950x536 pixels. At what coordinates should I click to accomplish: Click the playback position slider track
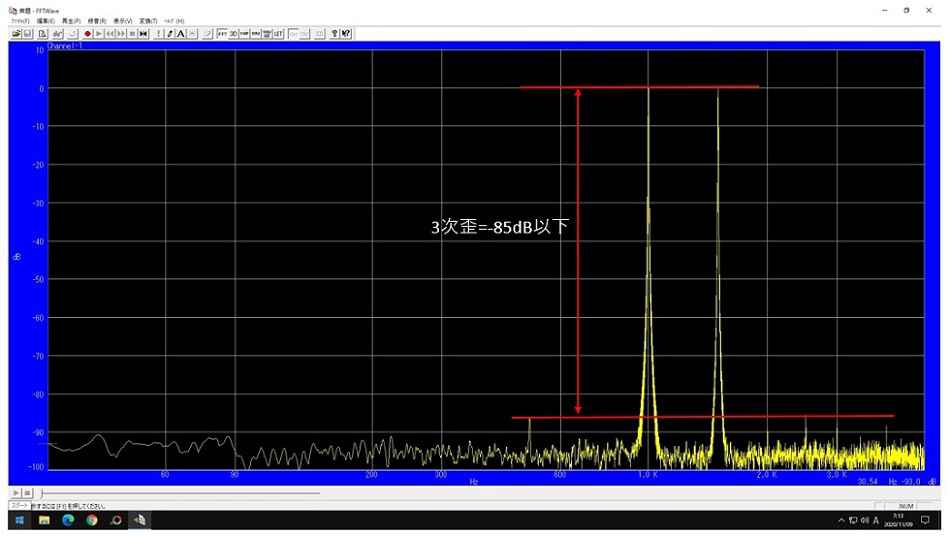point(180,493)
